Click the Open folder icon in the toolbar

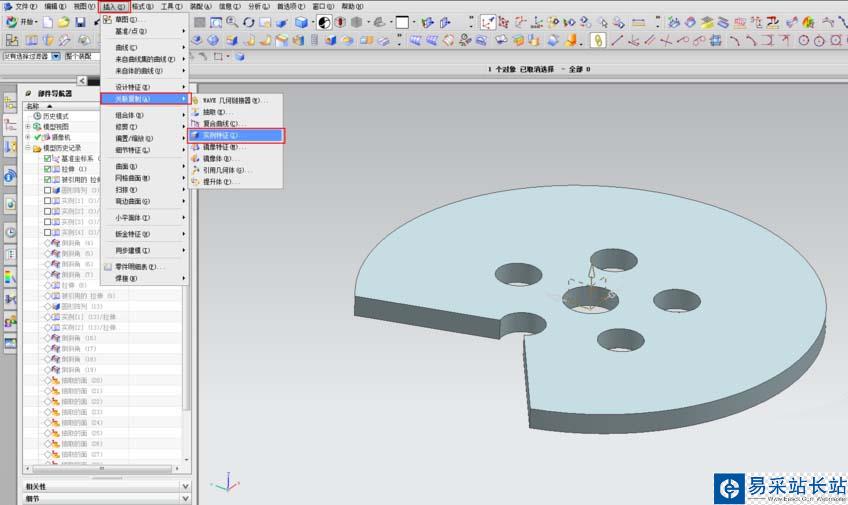[63, 22]
